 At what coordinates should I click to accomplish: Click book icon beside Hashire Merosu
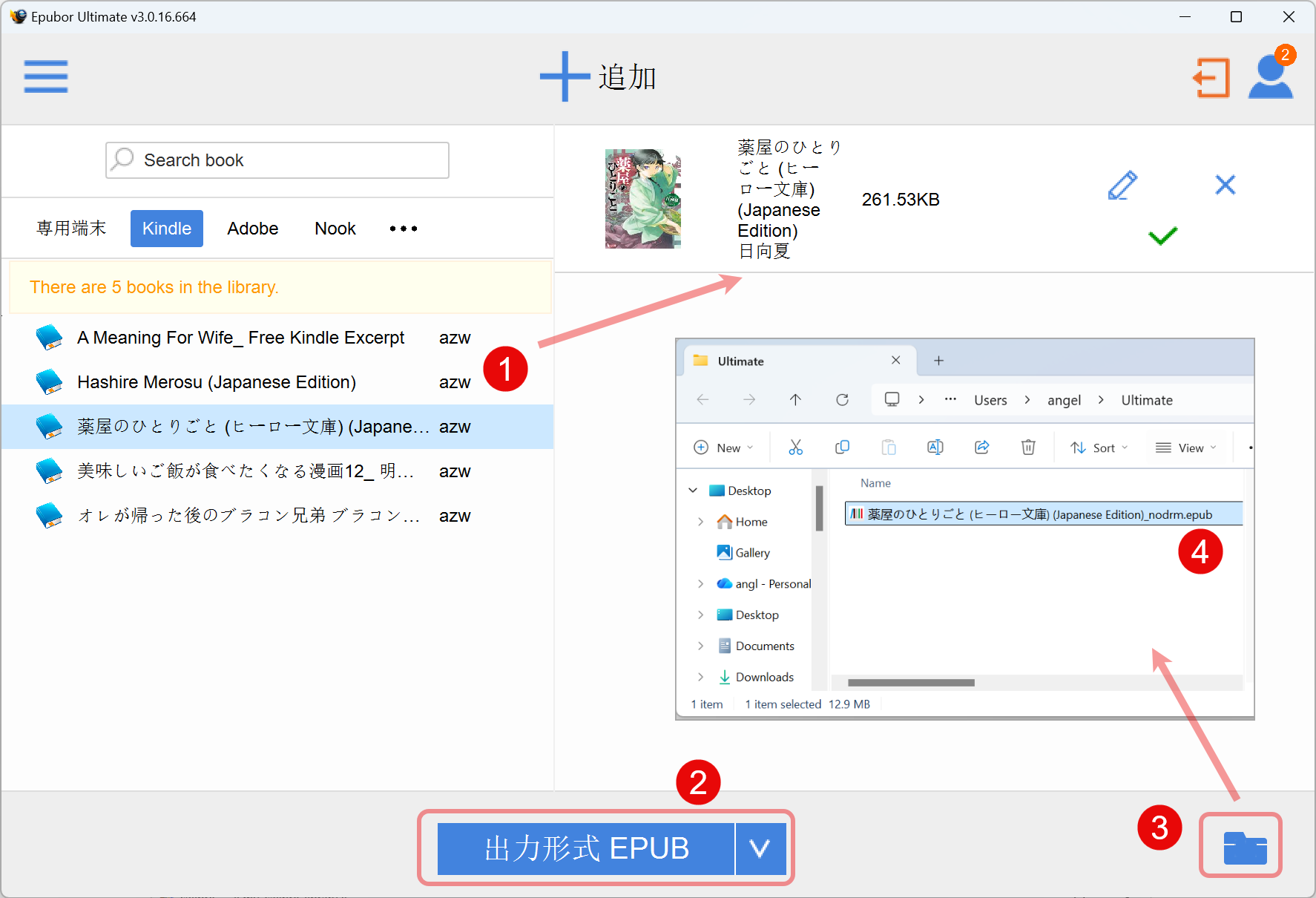pos(50,382)
